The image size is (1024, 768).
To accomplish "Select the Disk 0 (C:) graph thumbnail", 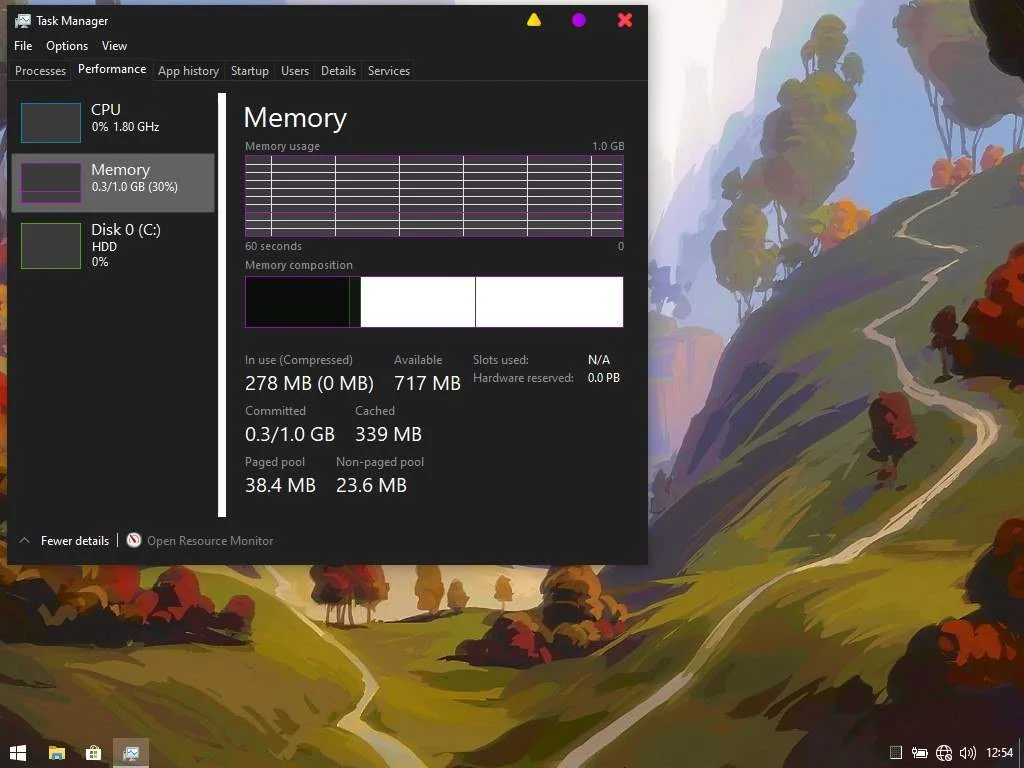I will pos(51,246).
